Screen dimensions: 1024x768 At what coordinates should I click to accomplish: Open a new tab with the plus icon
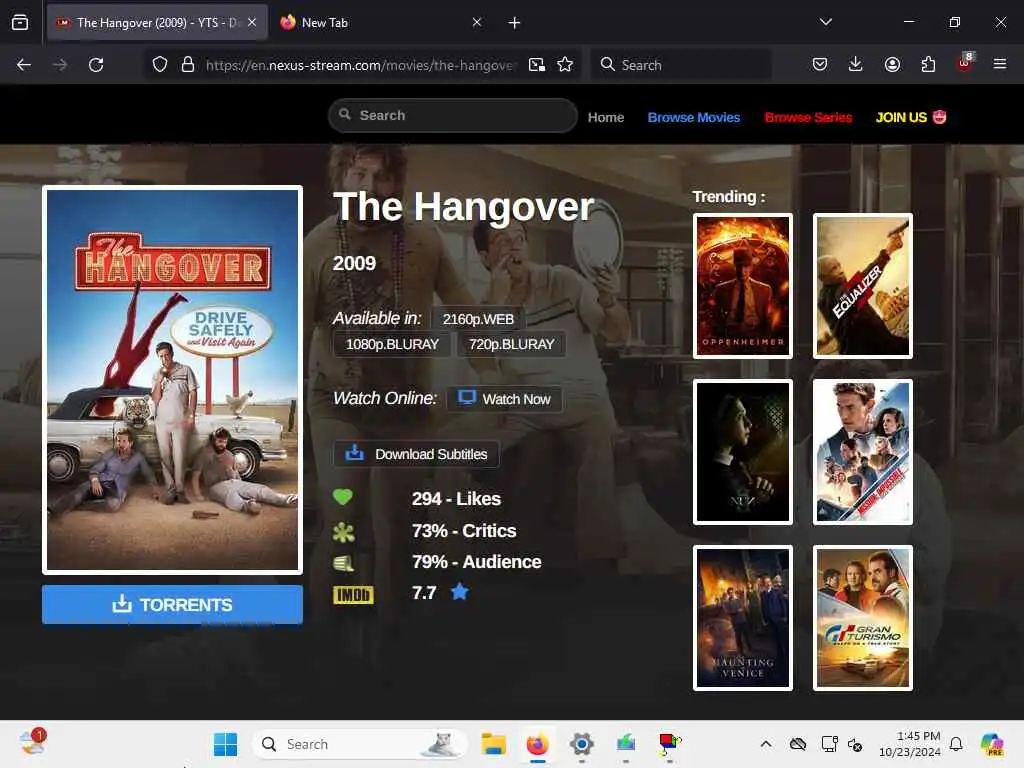tap(515, 23)
